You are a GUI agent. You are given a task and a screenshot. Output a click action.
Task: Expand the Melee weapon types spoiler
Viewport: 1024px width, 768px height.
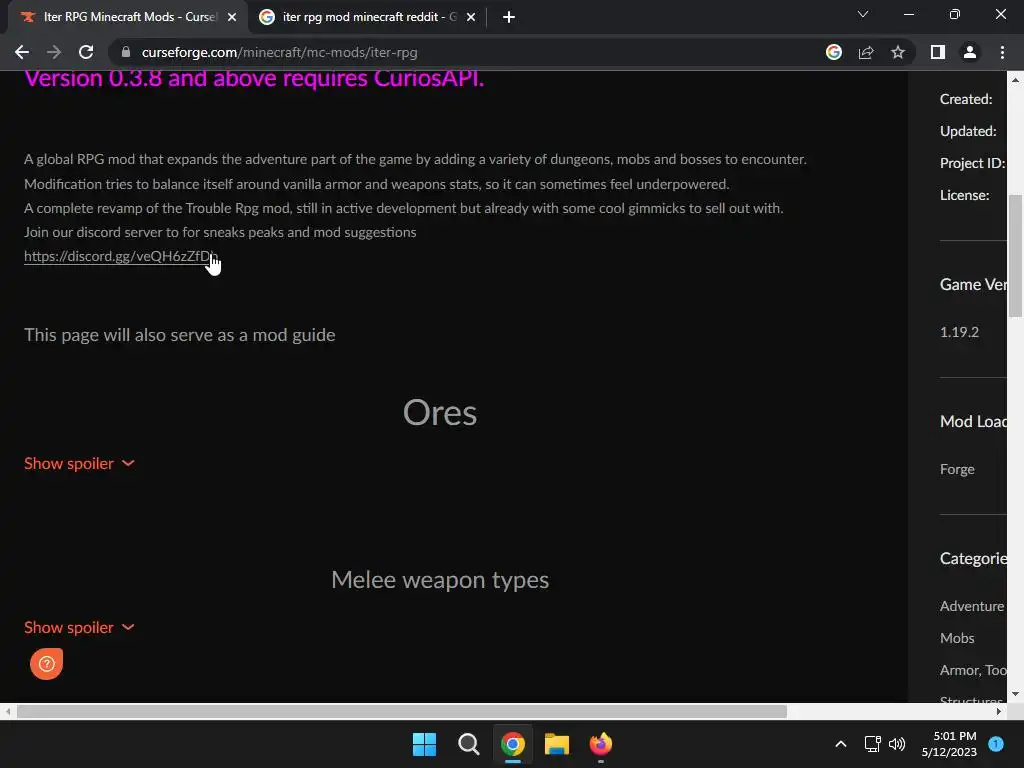pyautogui.click(x=79, y=628)
